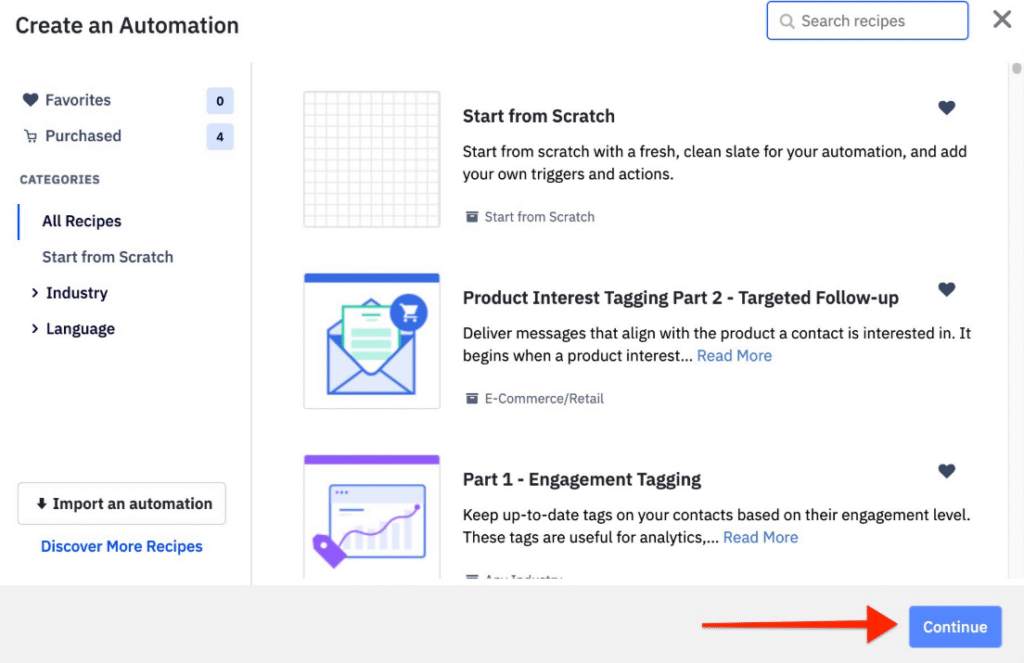Click category icon beside Start from Scratch tag
This screenshot has height=663, width=1024.
coord(472,217)
